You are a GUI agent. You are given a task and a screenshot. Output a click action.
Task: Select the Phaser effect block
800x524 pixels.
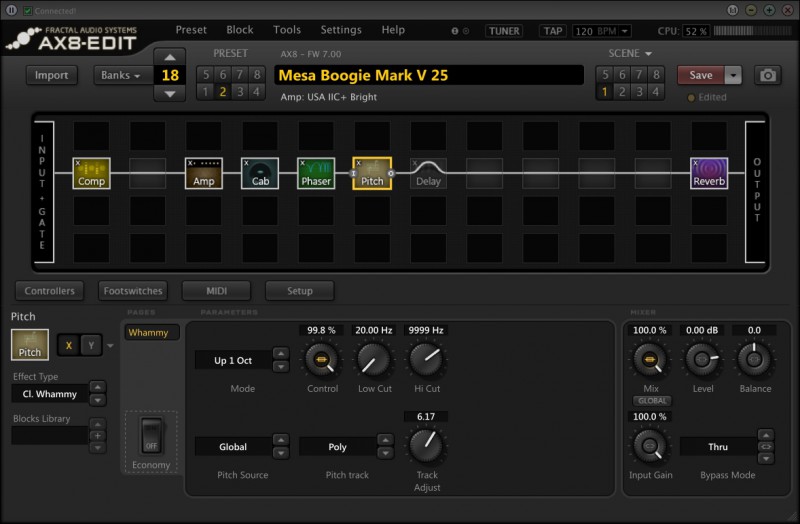pyautogui.click(x=315, y=173)
